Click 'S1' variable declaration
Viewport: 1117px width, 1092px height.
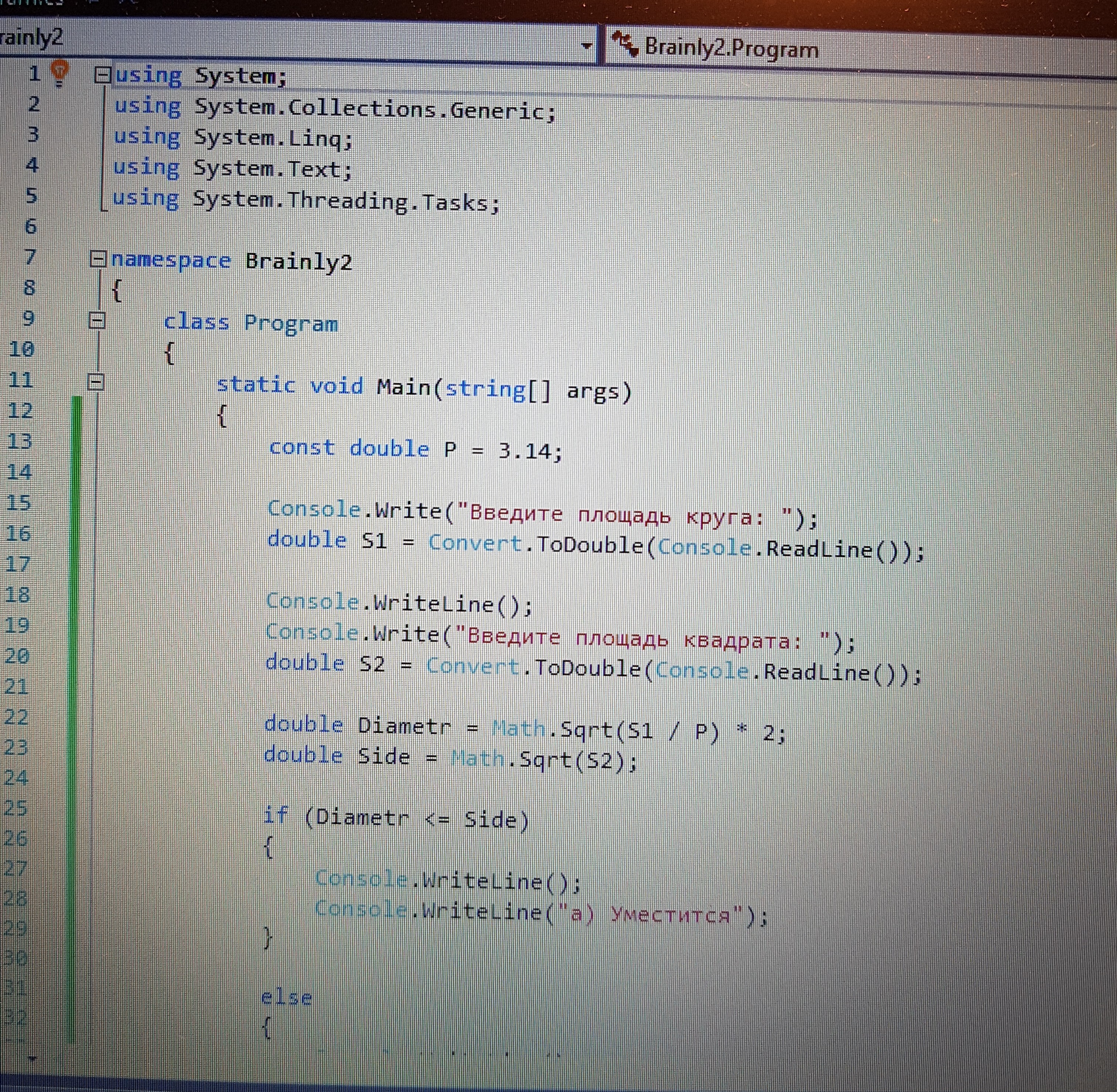[x=374, y=541]
